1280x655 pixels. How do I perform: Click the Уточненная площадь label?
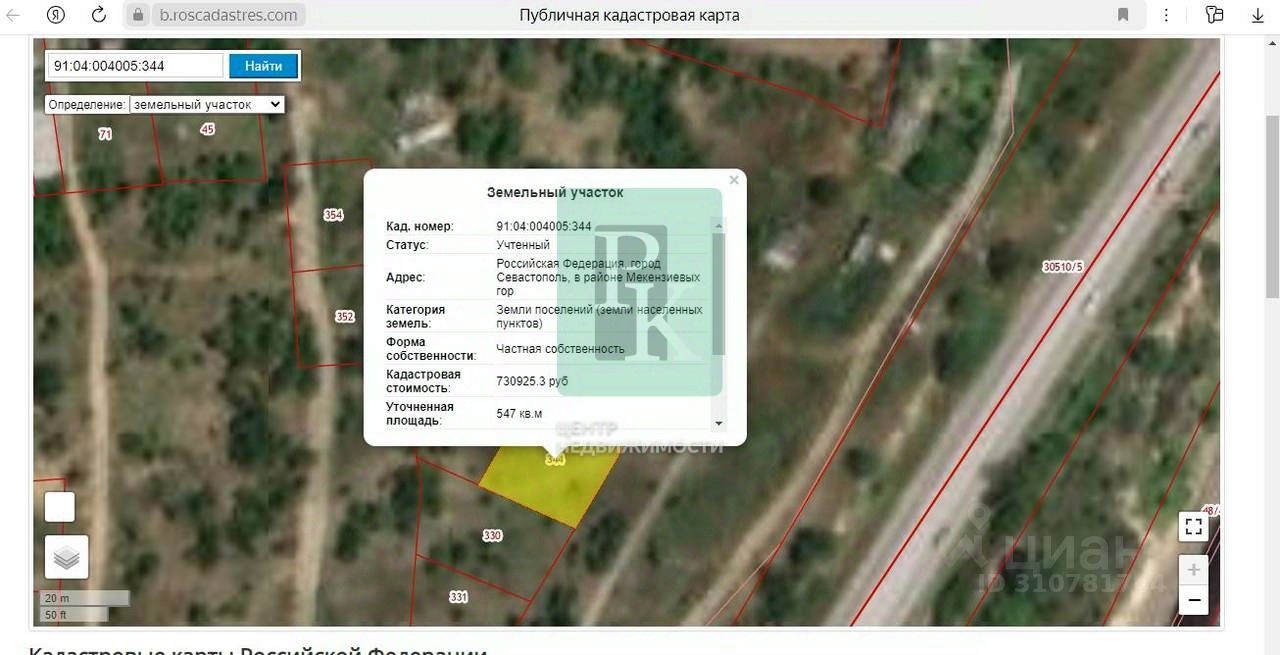[420, 413]
